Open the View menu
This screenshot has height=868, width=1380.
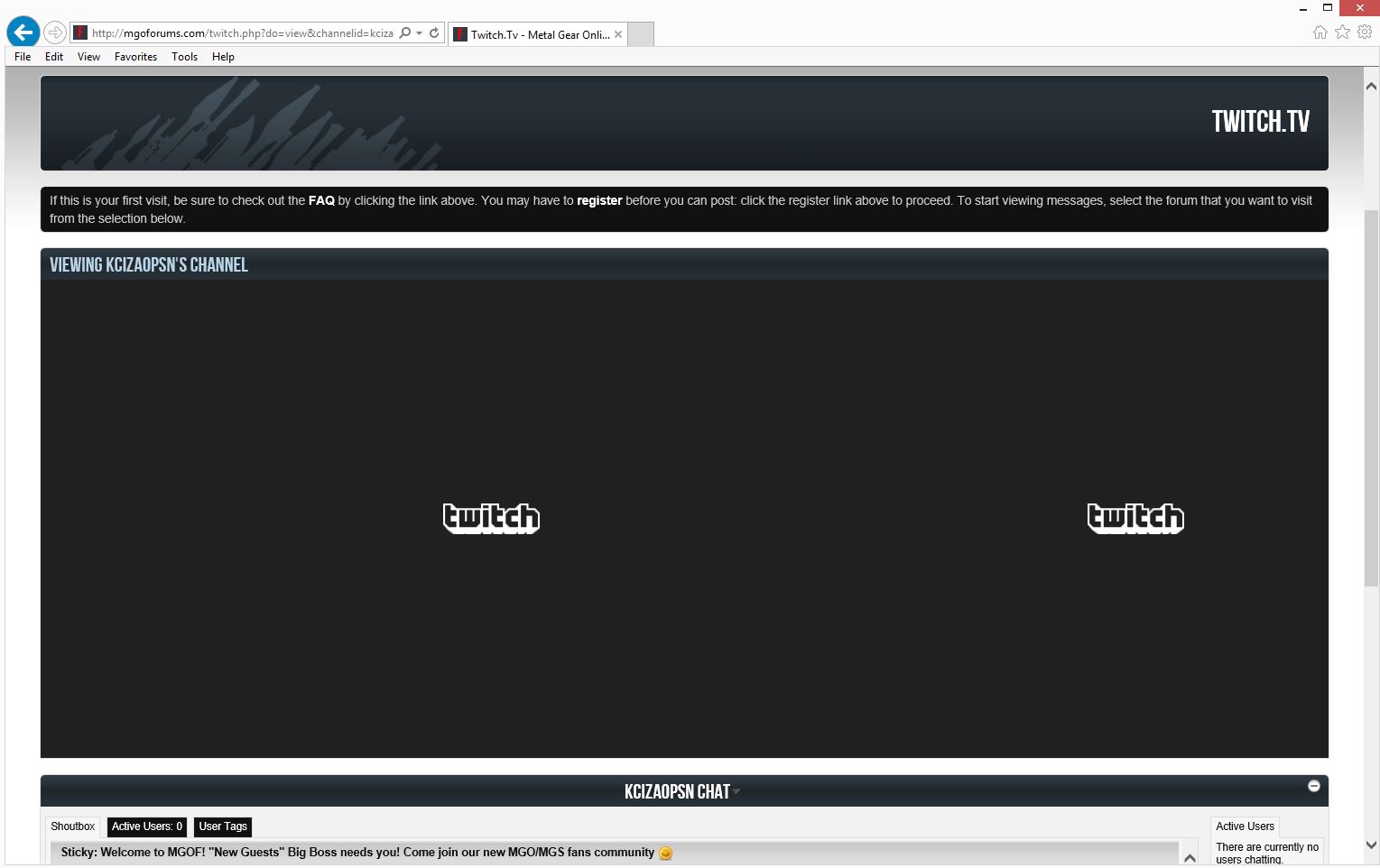pyautogui.click(x=88, y=56)
